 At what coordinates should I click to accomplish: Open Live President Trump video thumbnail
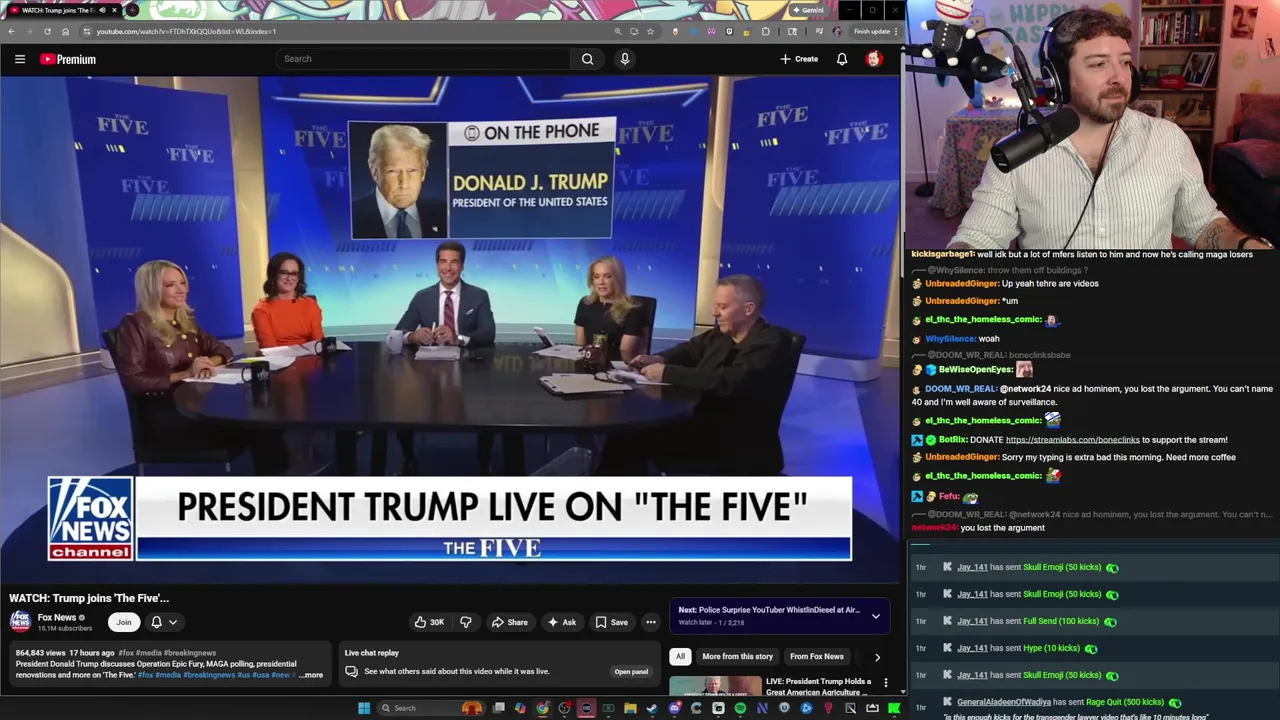coord(715,686)
